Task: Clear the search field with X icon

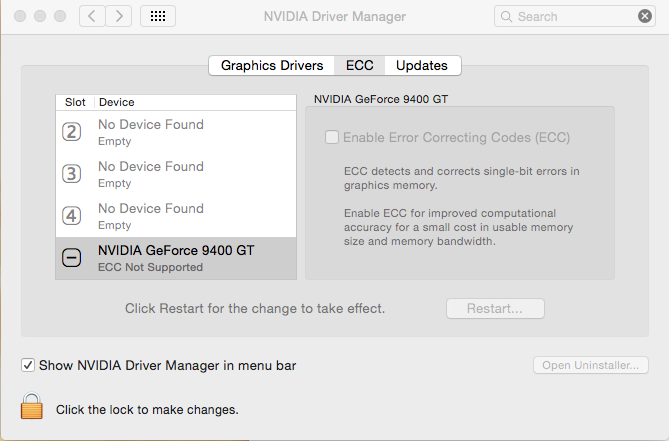Action: (645, 16)
